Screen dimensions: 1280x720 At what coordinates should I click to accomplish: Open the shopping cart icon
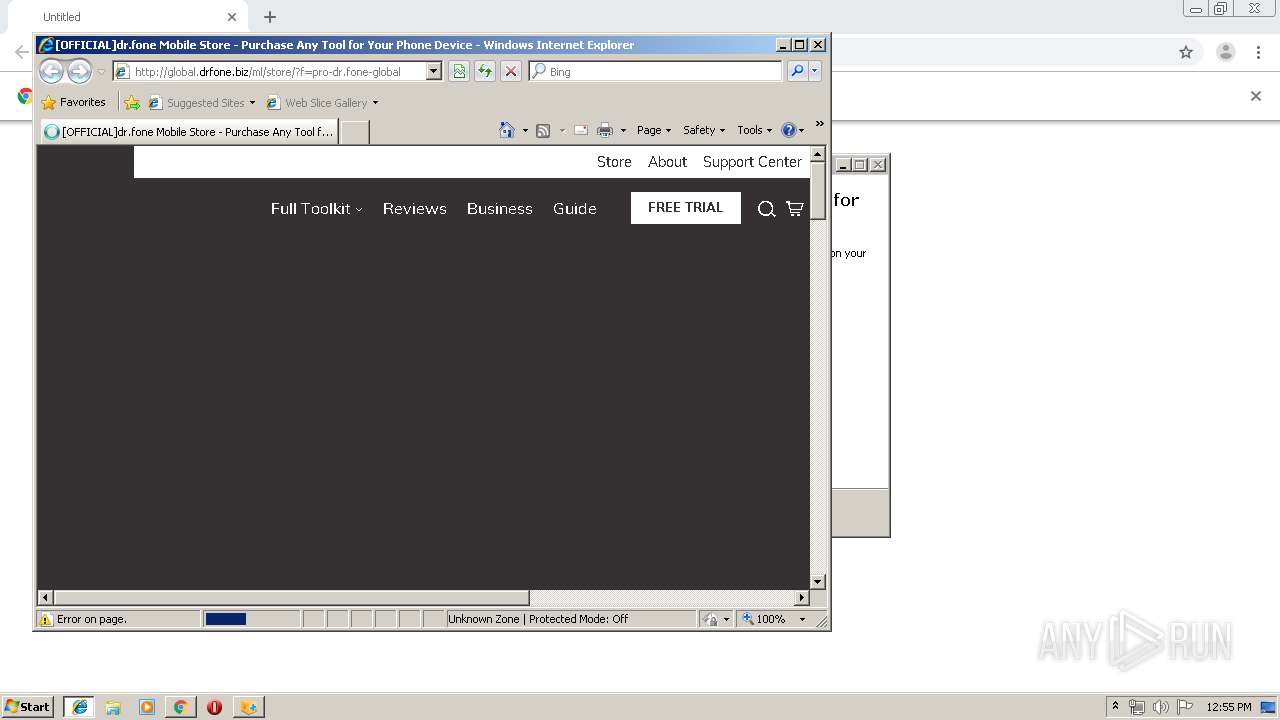(795, 208)
